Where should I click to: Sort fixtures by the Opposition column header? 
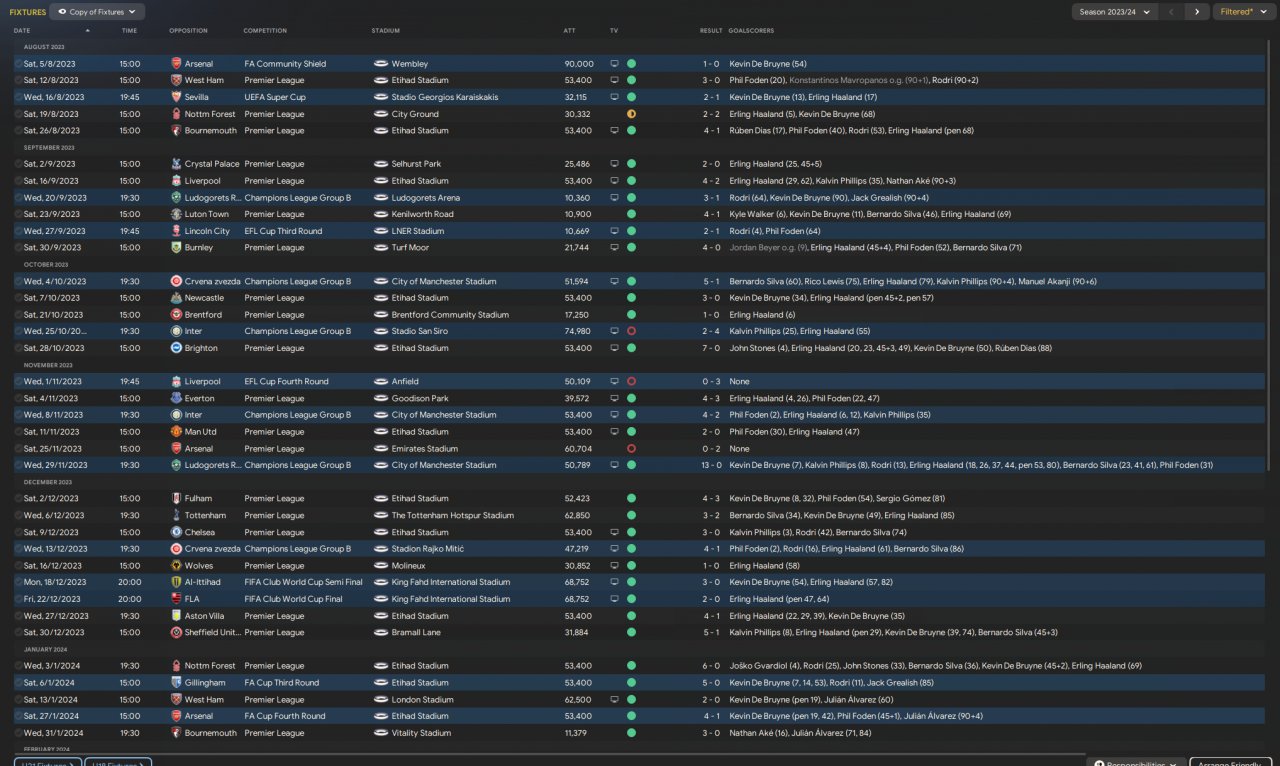[x=189, y=31]
